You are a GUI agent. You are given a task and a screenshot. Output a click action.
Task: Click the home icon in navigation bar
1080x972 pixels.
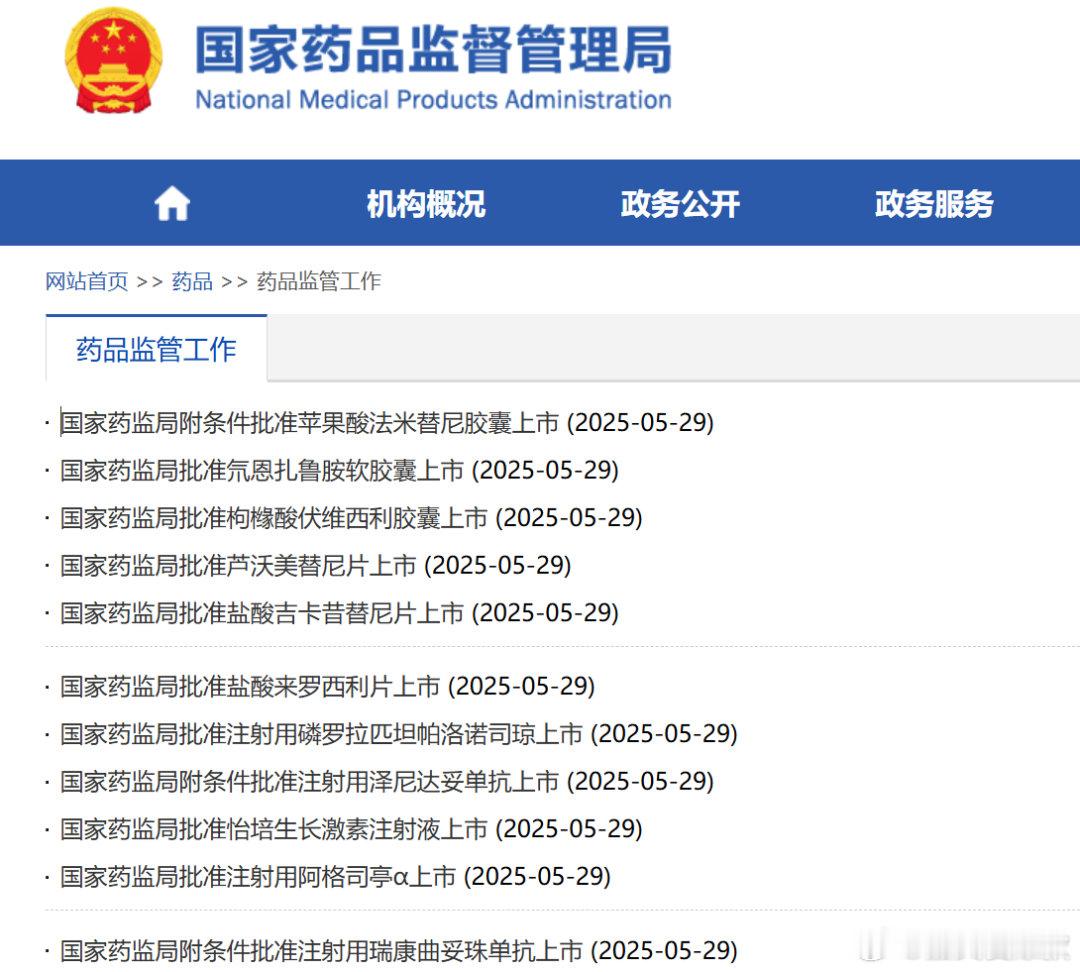[x=172, y=204]
